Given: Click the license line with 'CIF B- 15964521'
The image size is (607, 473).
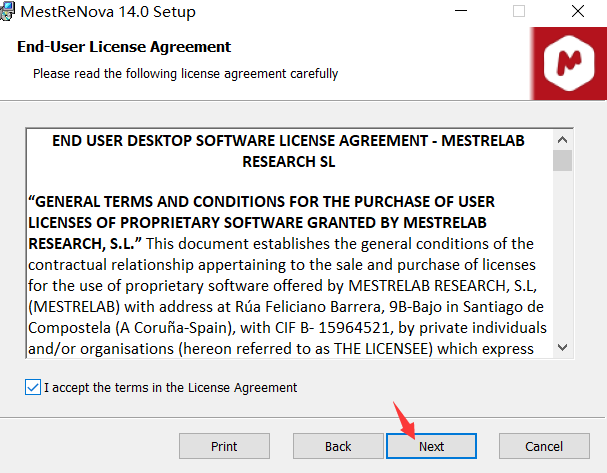Looking at the screenshot, I should [x=287, y=328].
